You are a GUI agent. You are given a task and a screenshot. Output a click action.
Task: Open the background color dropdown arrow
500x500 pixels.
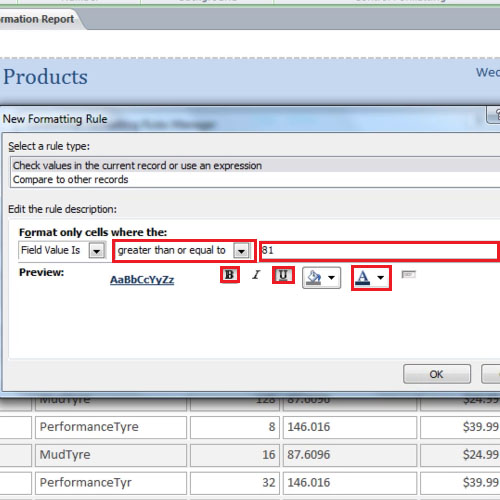pos(332,278)
